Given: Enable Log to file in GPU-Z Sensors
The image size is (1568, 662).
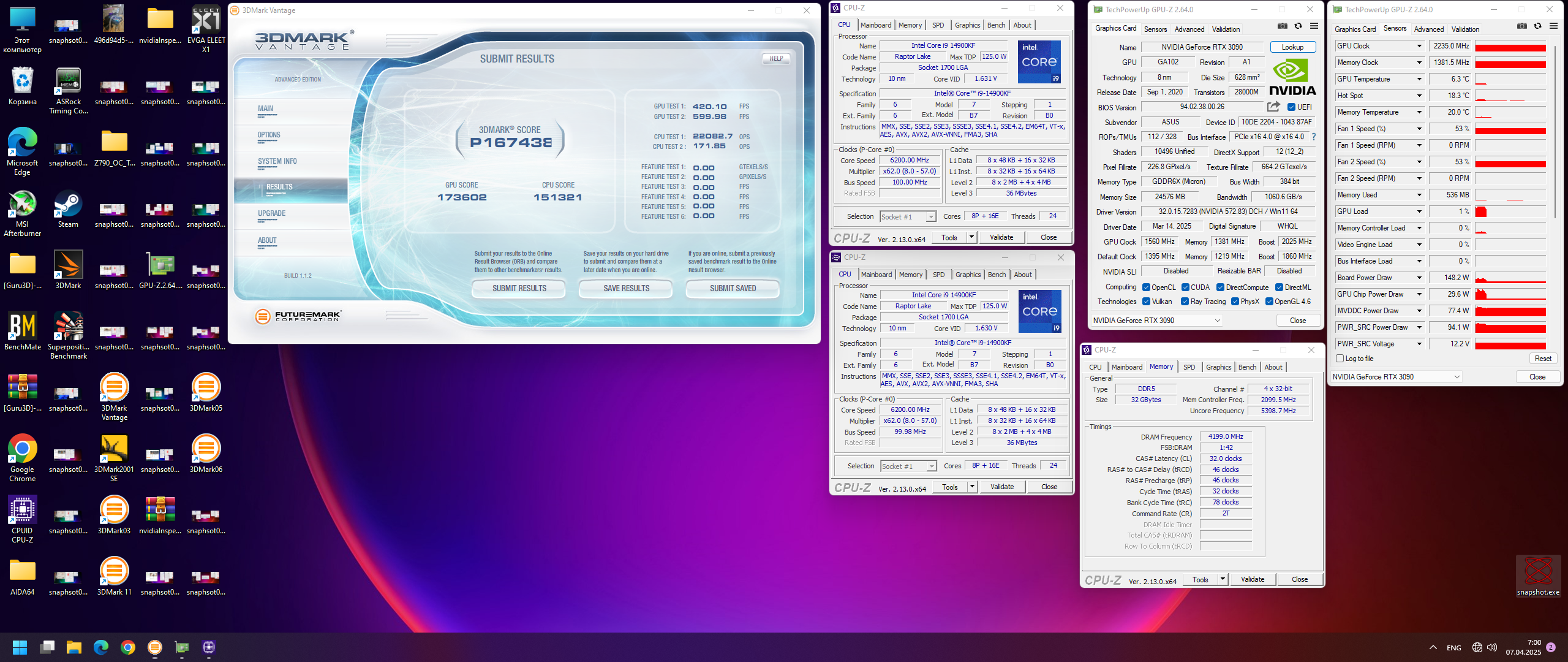Looking at the screenshot, I should [x=1340, y=359].
